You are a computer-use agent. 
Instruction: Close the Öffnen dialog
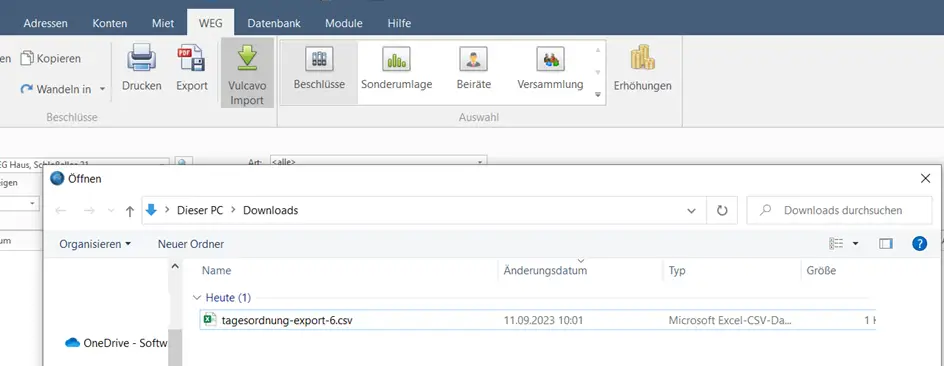(x=925, y=178)
